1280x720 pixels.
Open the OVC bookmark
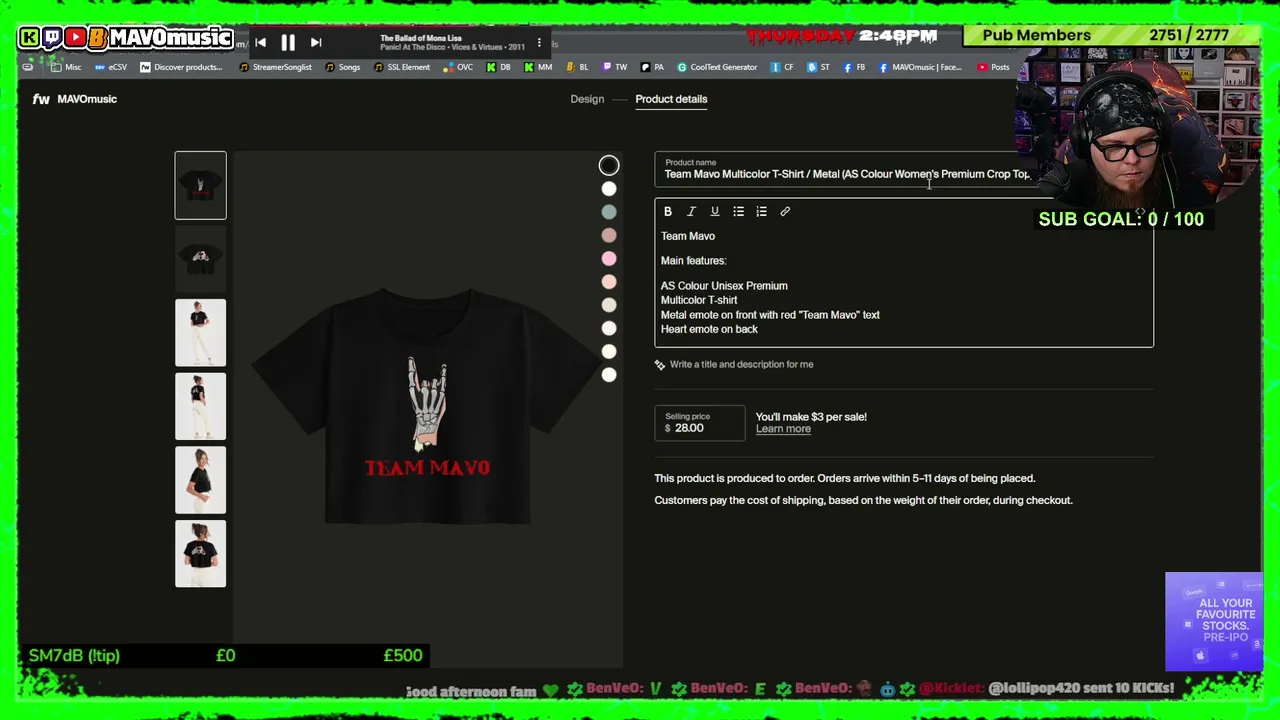point(458,67)
